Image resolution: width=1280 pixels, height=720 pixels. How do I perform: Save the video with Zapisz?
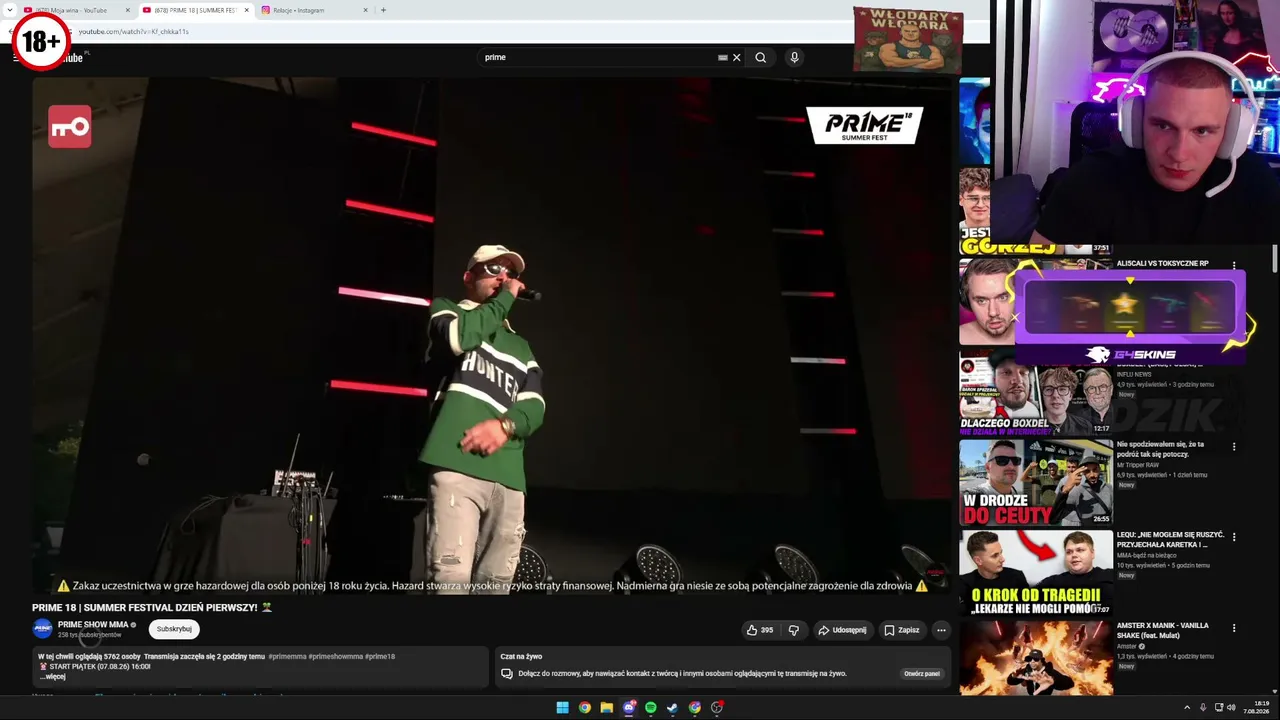pyautogui.click(x=902, y=630)
